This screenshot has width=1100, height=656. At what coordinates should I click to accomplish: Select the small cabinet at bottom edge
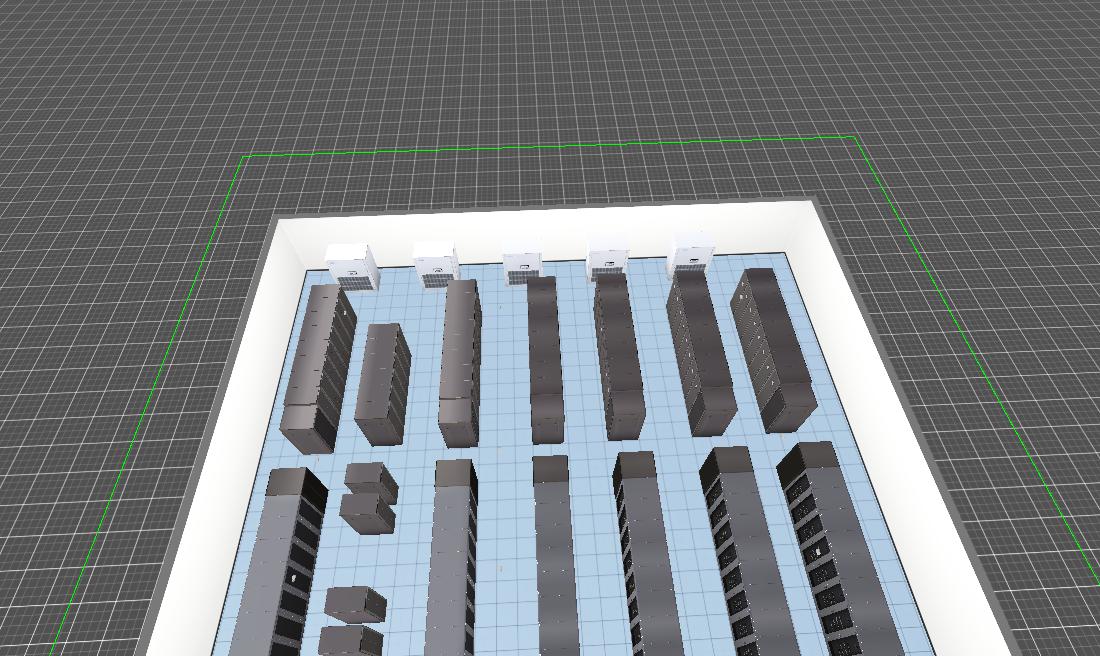pos(350,640)
